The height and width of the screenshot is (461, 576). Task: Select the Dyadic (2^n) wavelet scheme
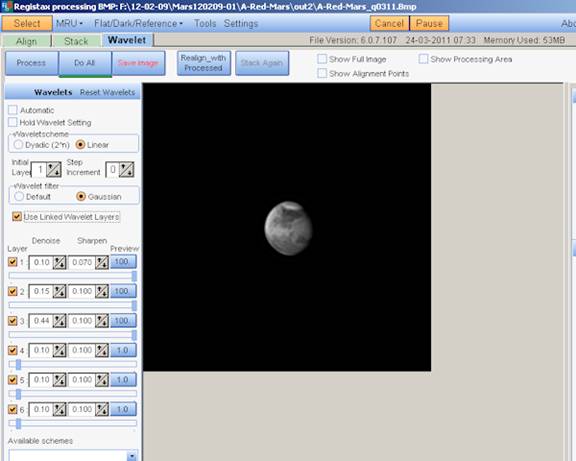[18, 145]
